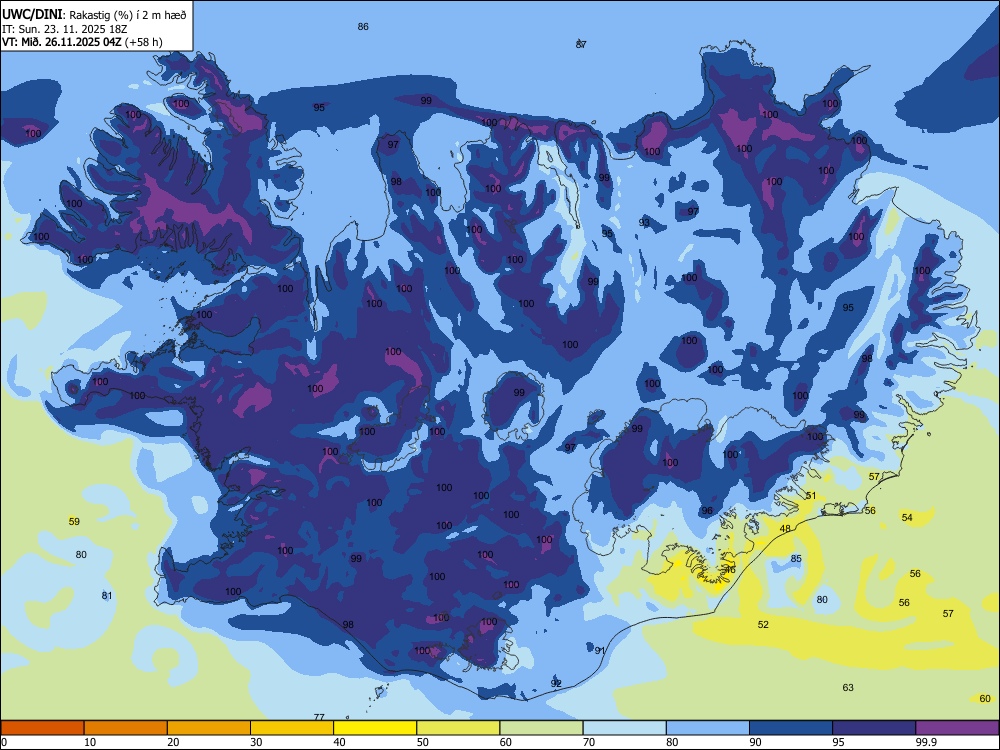Click the '86' humidity value over the northern sea
Viewport: 1000px width, 750px height.
[x=363, y=27]
